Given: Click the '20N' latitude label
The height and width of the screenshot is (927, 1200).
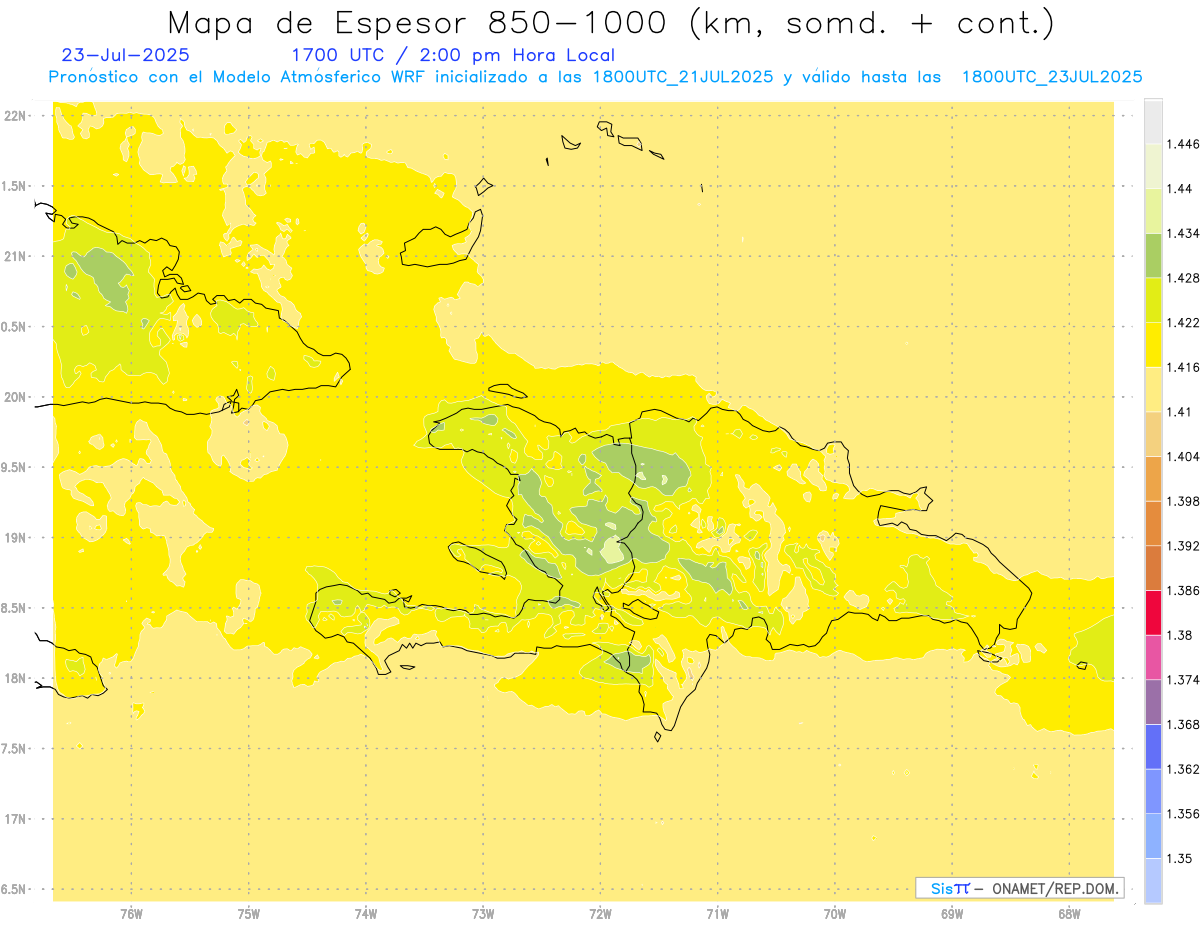Looking at the screenshot, I should [x=15, y=397].
